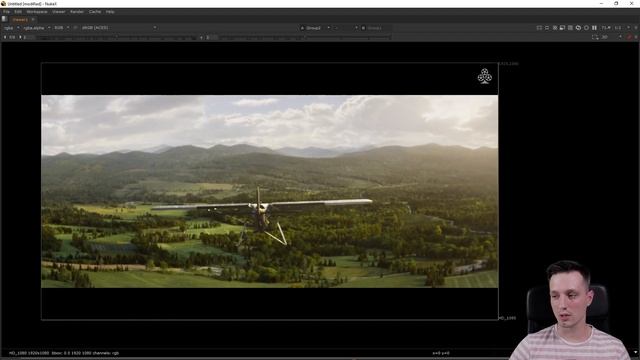Viewport: 640px width, 360px height.
Task: Open the viewer zoom level dropdown
Action: tap(606, 28)
